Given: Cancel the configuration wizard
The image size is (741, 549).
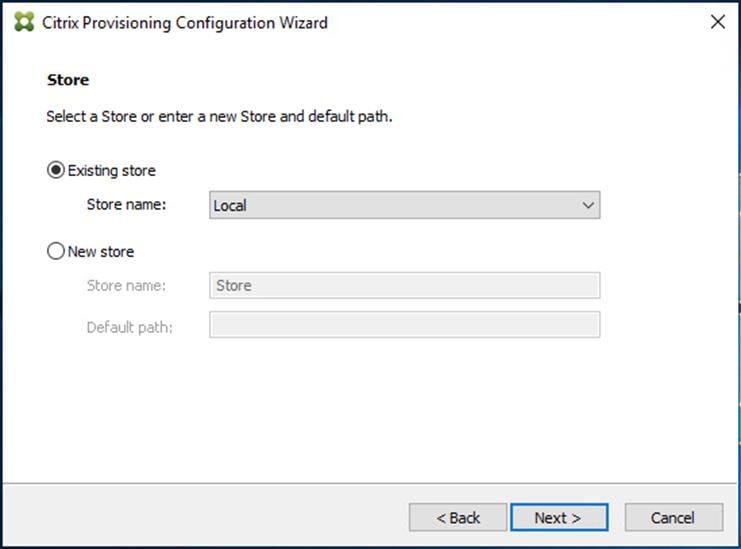Looking at the screenshot, I should click(x=673, y=517).
